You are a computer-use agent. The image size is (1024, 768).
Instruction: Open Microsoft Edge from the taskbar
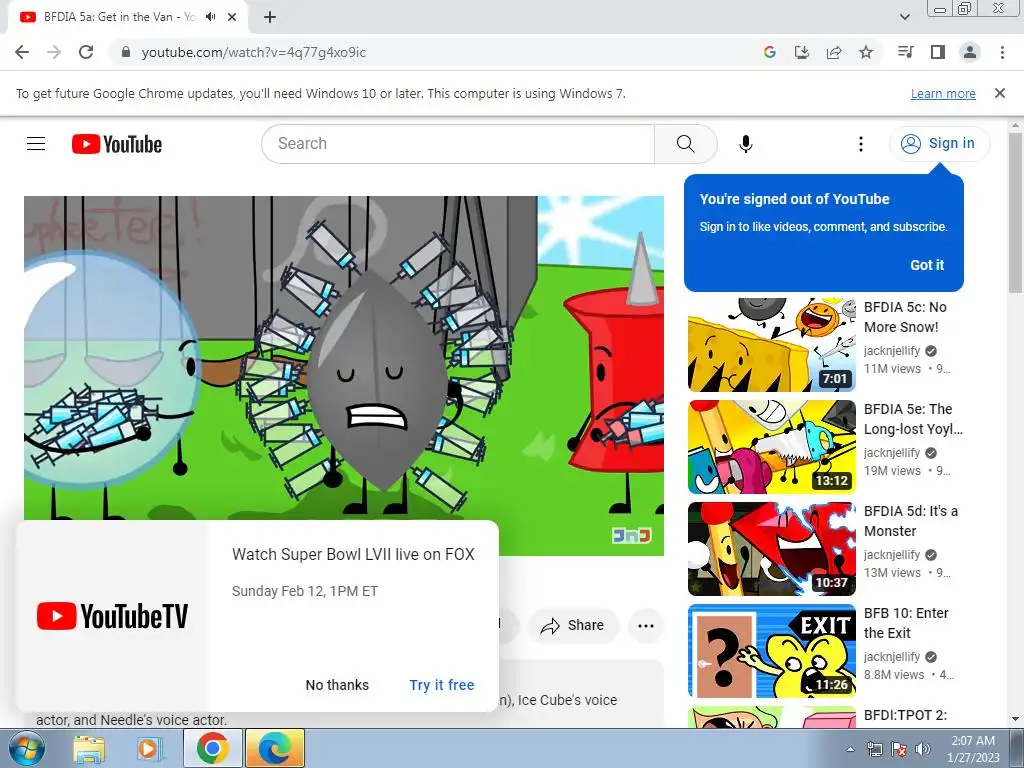tap(275, 748)
